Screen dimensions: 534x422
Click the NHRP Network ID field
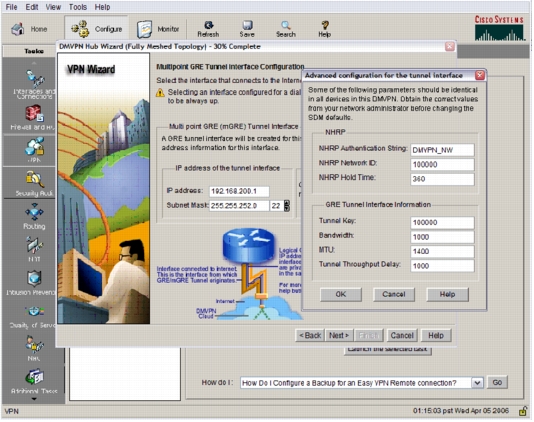(442, 165)
